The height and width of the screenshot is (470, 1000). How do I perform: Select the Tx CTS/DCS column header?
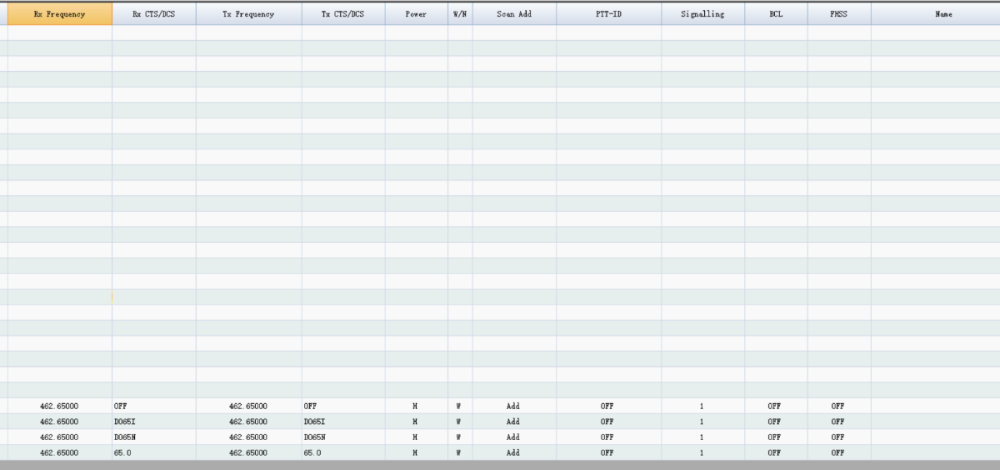pyautogui.click(x=343, y=15)
